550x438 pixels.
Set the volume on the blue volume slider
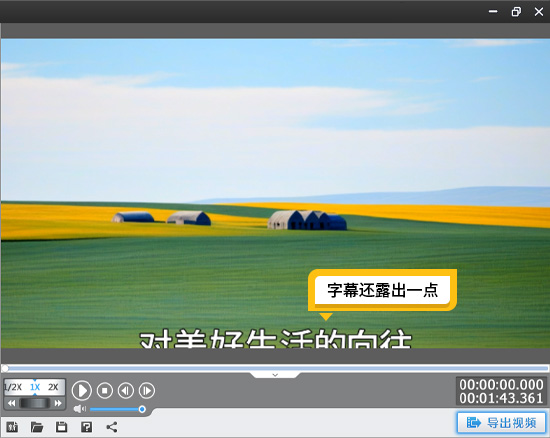tap(116, 409)
